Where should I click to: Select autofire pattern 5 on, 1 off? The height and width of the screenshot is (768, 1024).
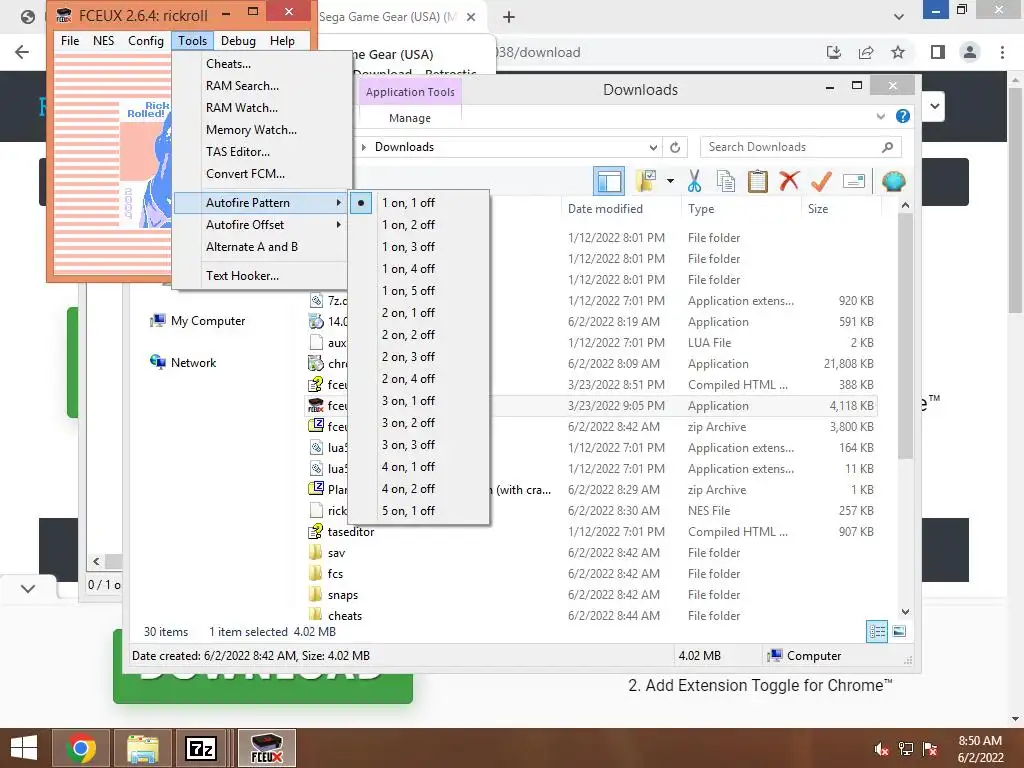click(x=419, y=511)
